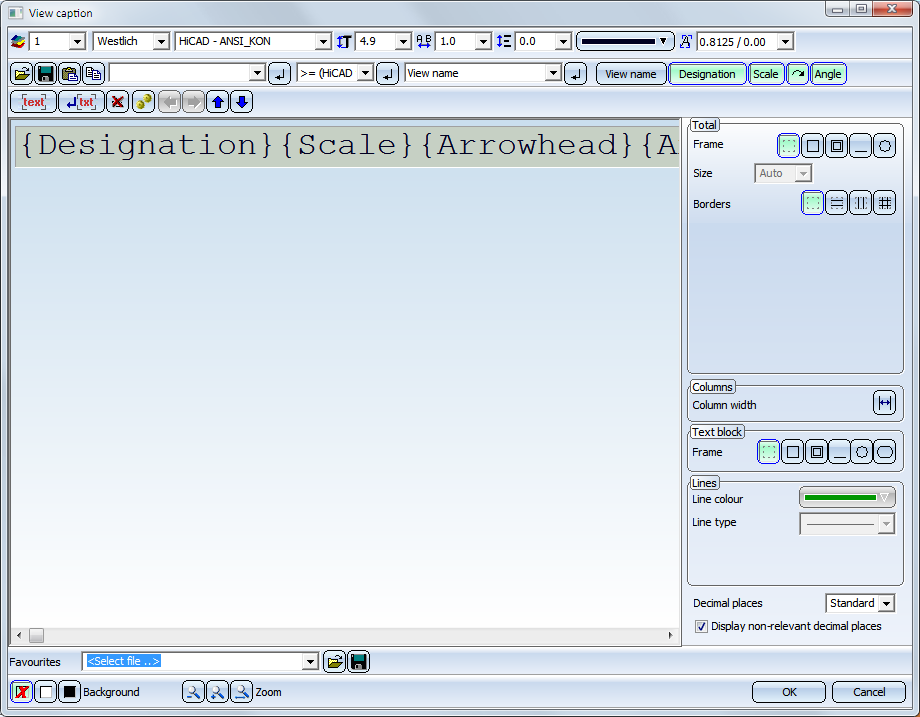Click the Angle button
Image resolution: width=920 pixels, height=717 pixels.
tap(828, 74)
